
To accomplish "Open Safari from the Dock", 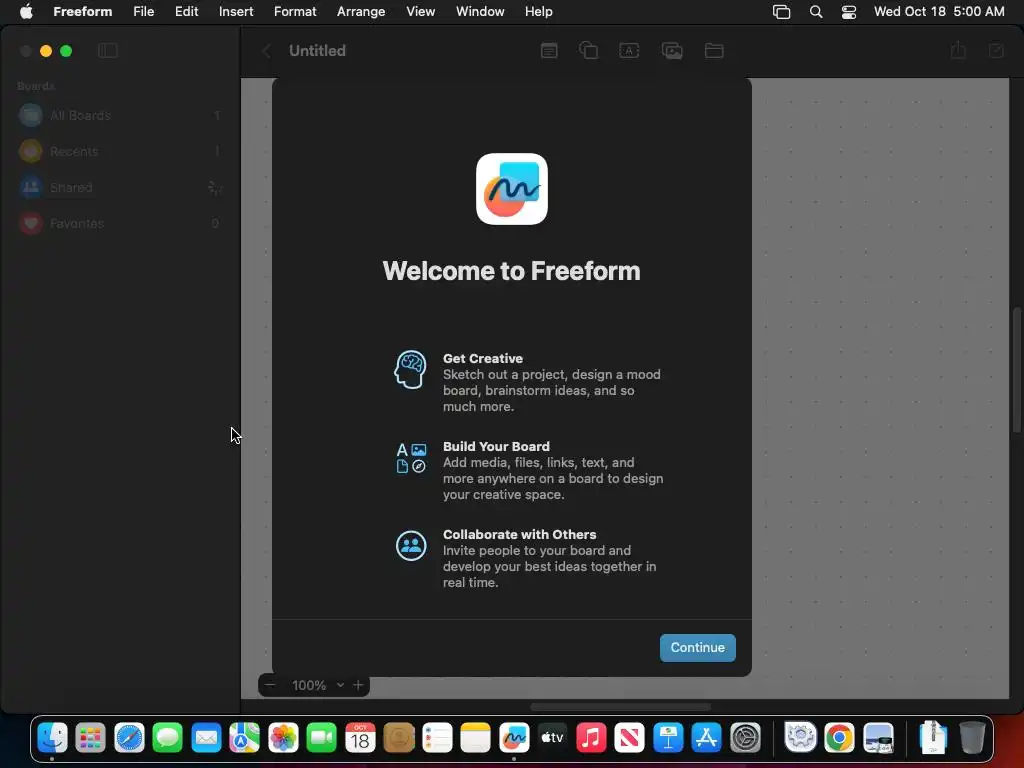I will coord(129,738).
